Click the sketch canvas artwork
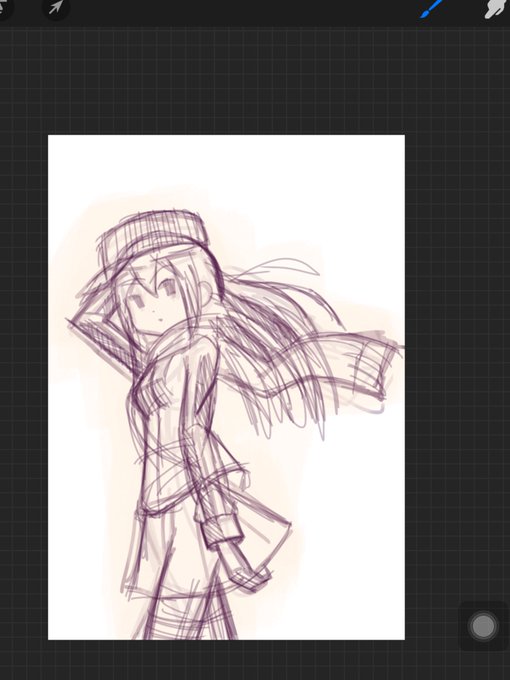The width and height of the screenshot is (510, 680). click(226, 387)
